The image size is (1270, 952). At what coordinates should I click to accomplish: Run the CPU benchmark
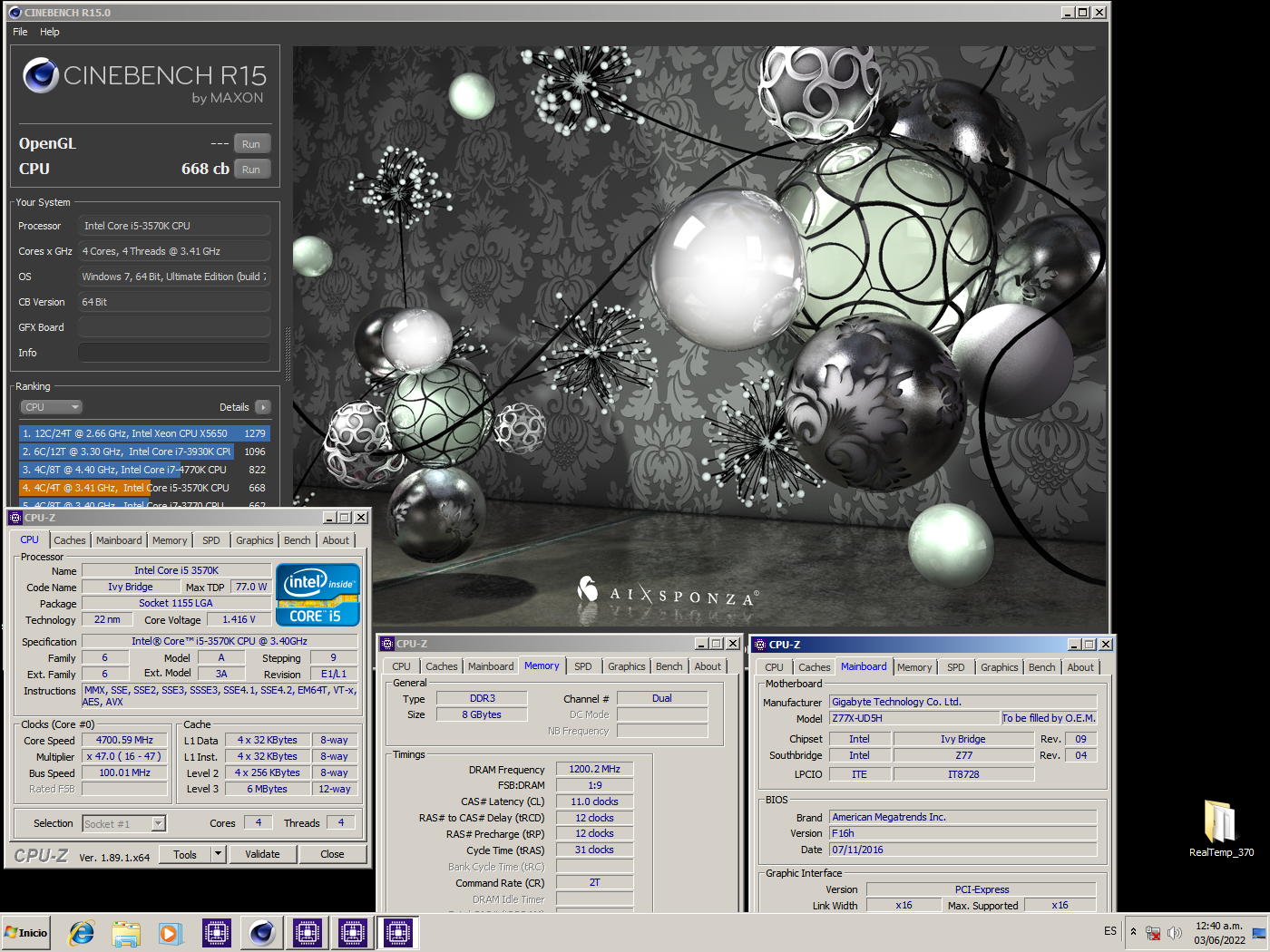pos(251,170)
